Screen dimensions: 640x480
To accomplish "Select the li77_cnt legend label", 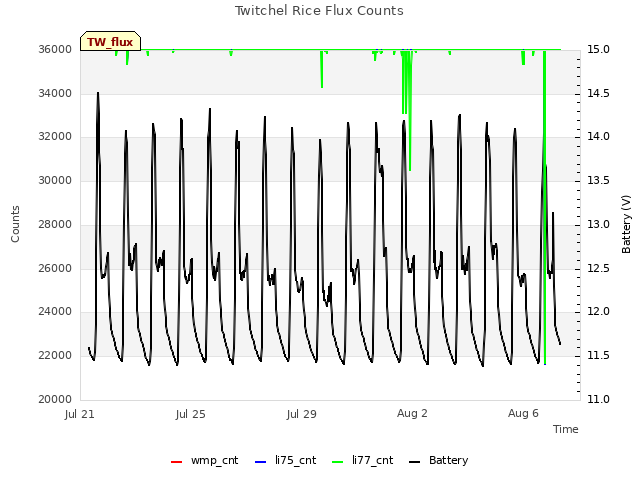I will coord(373,460).
